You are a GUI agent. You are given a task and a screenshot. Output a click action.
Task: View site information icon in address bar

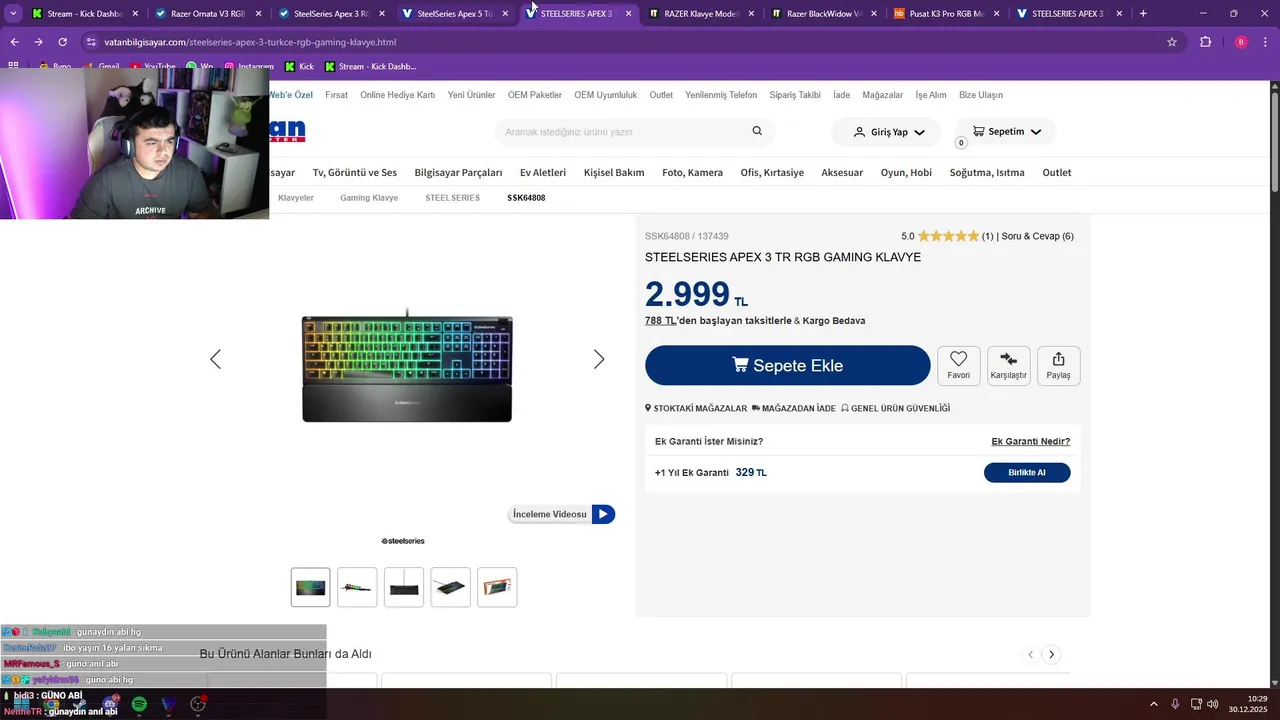[x=91, y=42]
